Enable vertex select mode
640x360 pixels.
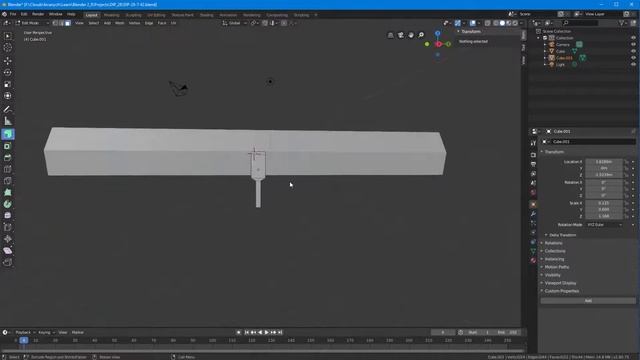tap(55, 23)
